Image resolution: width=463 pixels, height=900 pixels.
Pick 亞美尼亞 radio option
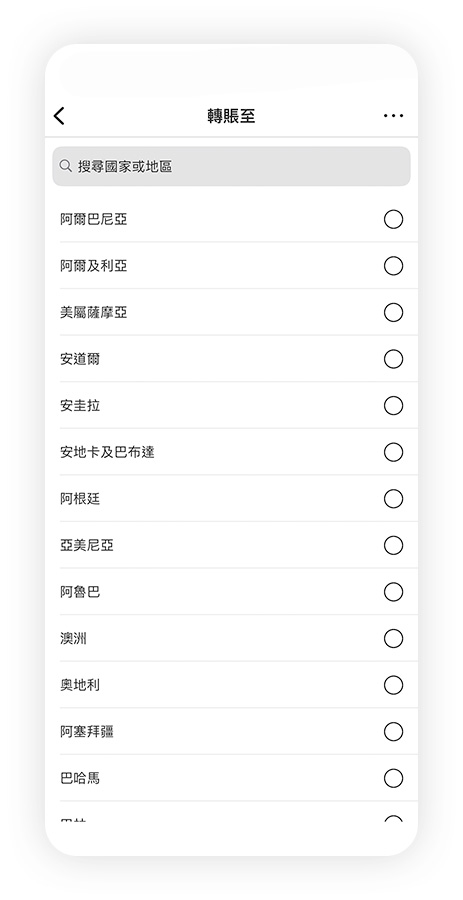tap(393, 545)
